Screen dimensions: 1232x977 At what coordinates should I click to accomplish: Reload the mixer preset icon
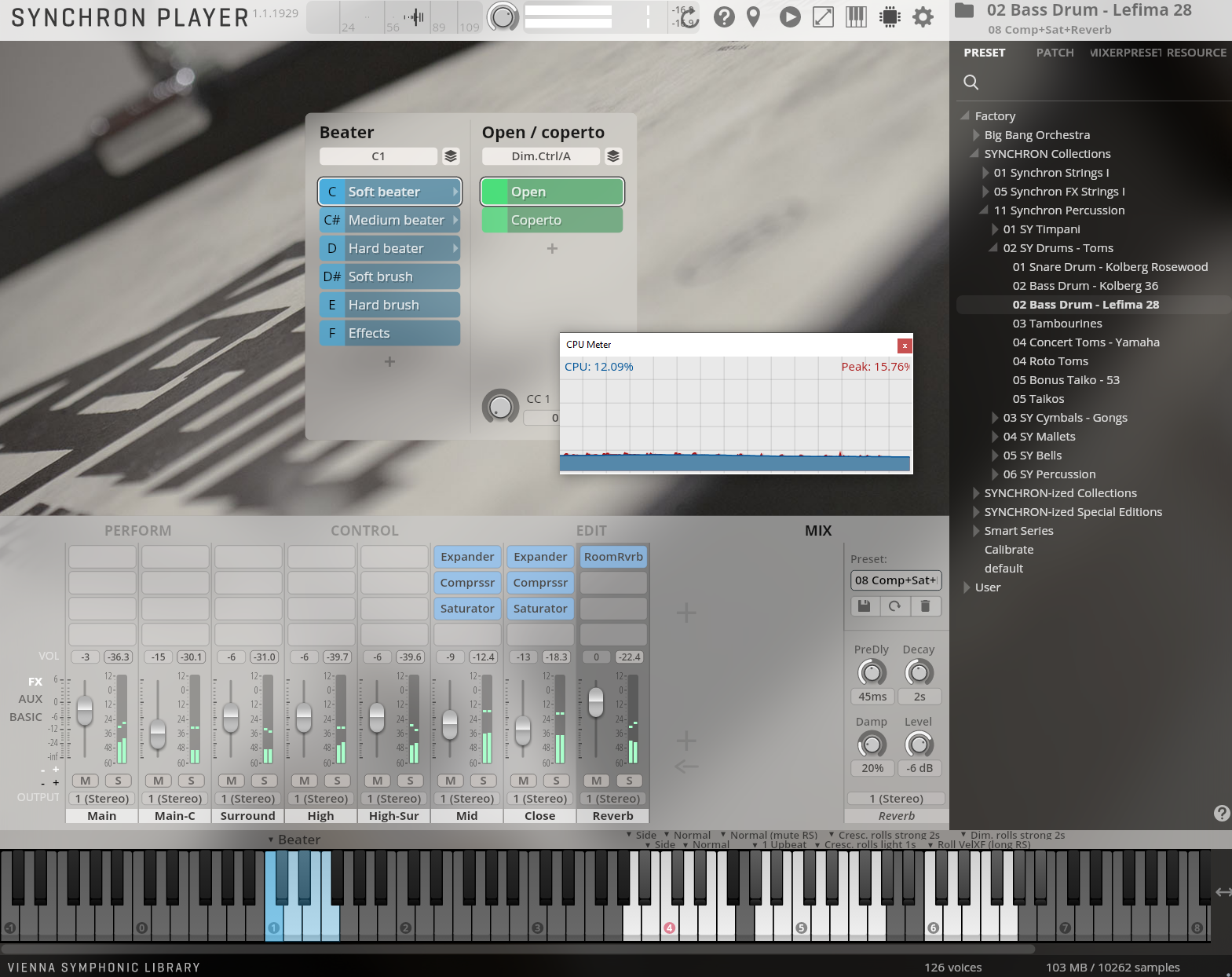[894, 606]
